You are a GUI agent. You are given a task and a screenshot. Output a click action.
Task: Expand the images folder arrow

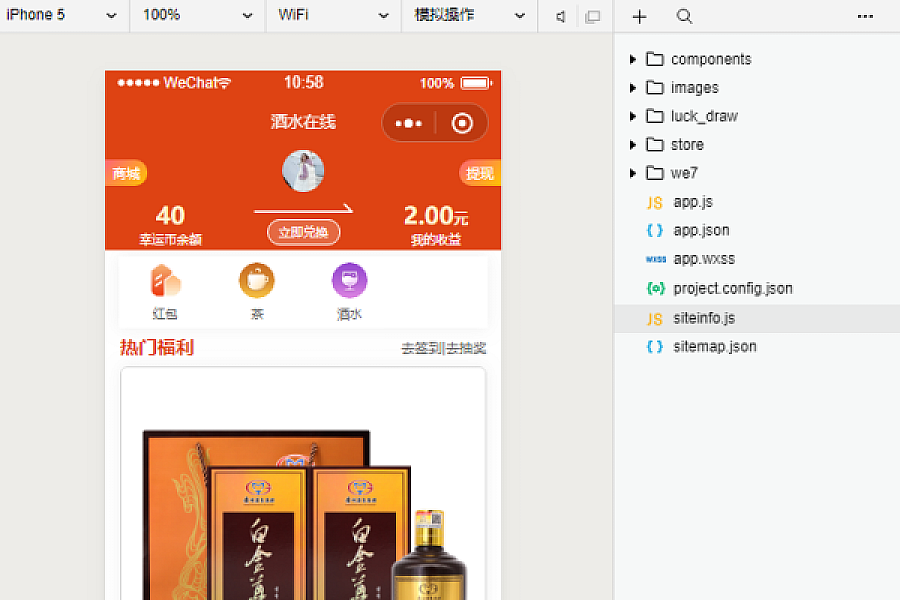(x=633, y=88)
